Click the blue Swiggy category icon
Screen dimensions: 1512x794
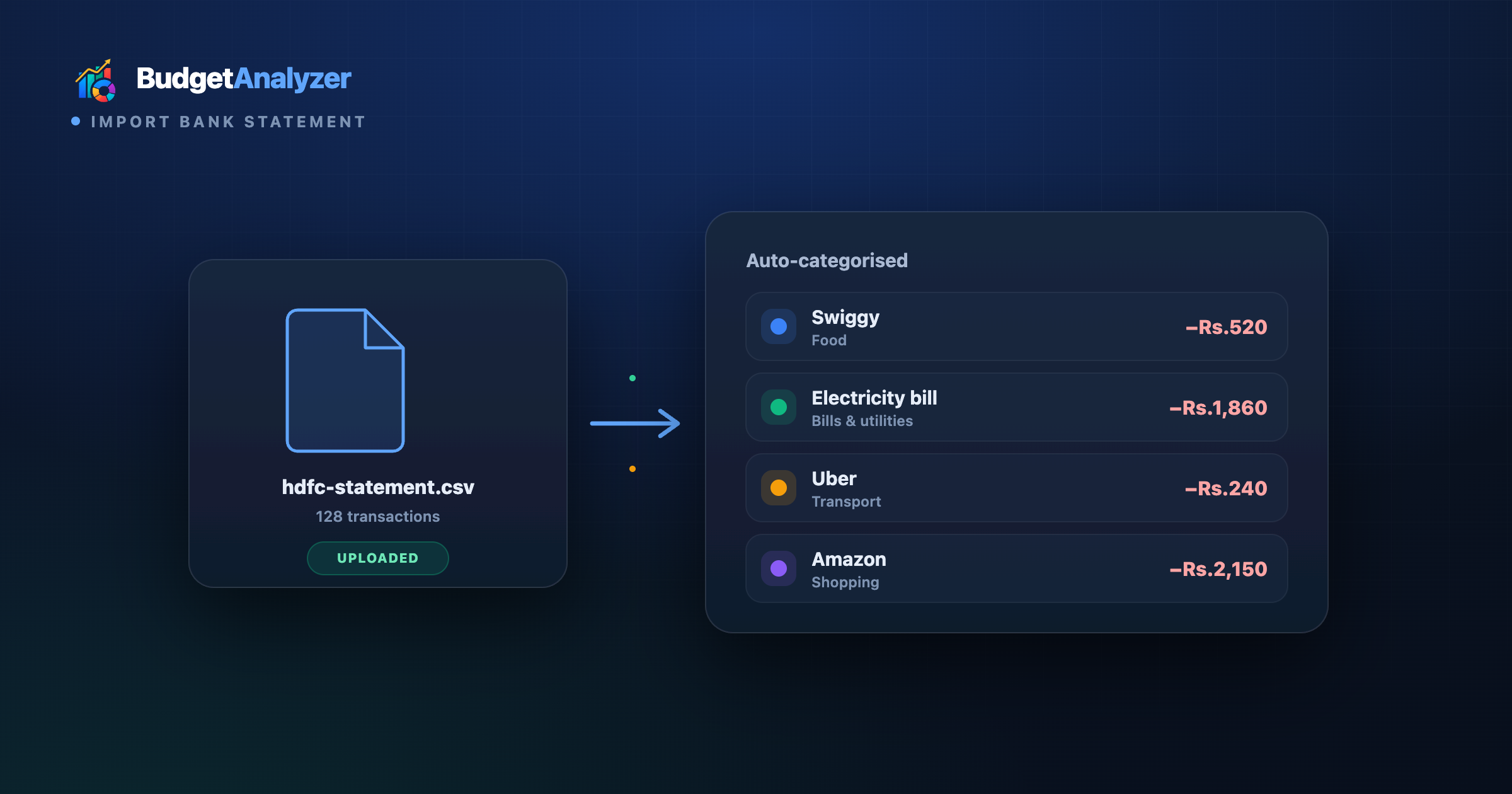coord(779,326)
